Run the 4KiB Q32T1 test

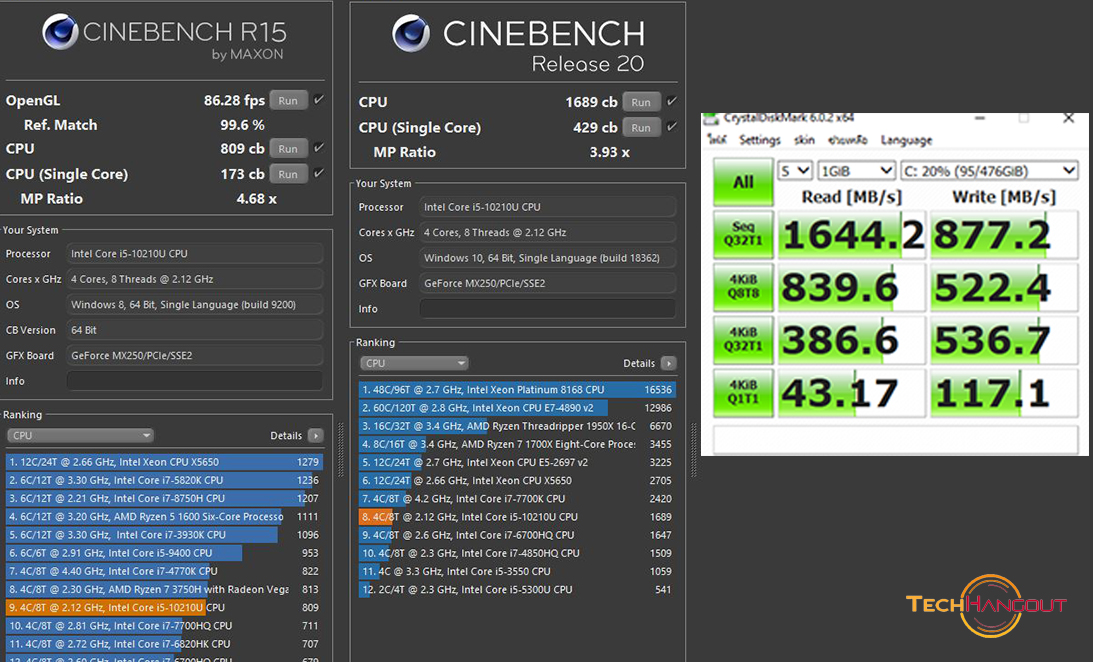click(743, 340)
